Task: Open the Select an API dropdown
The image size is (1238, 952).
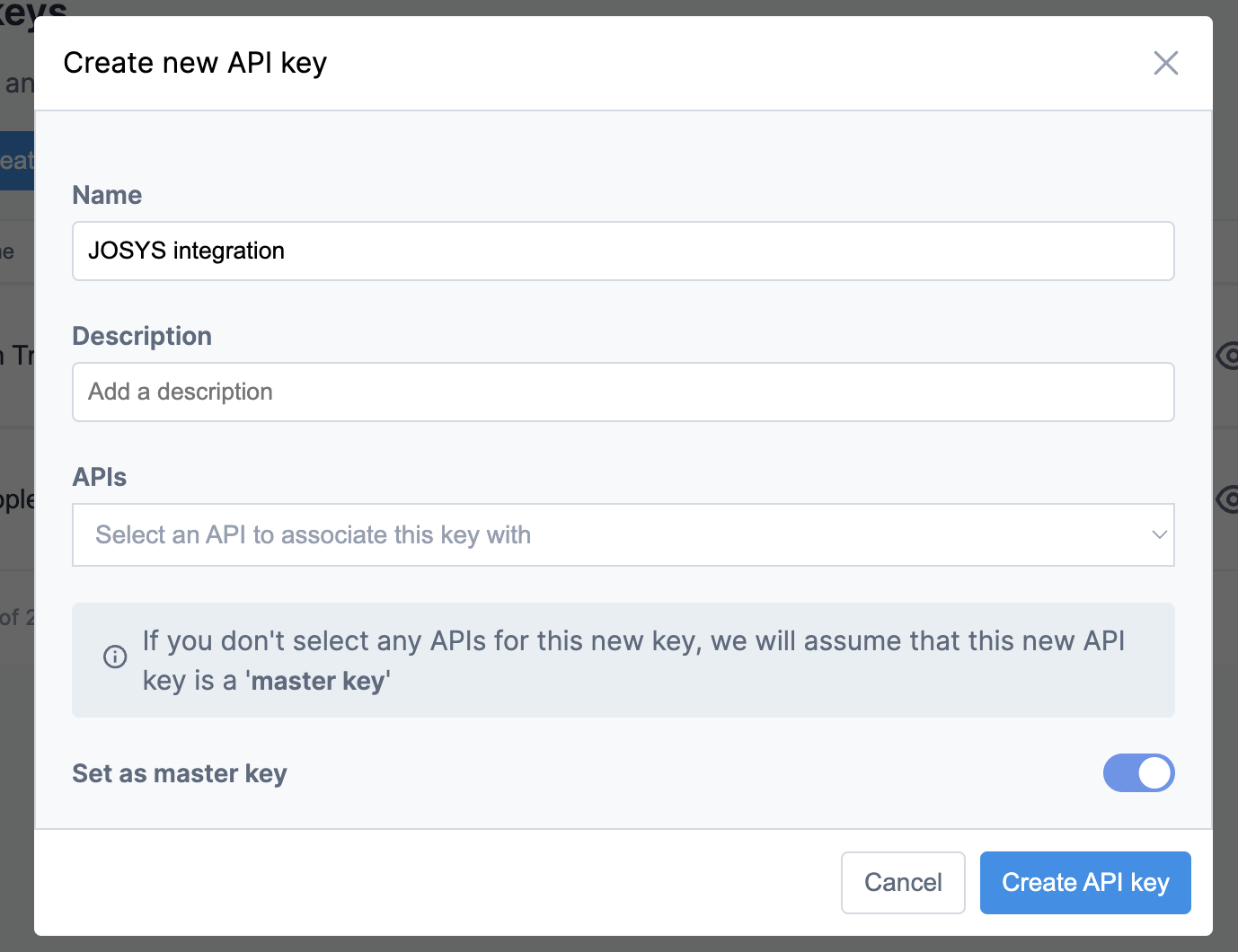Action: point(622,534)
